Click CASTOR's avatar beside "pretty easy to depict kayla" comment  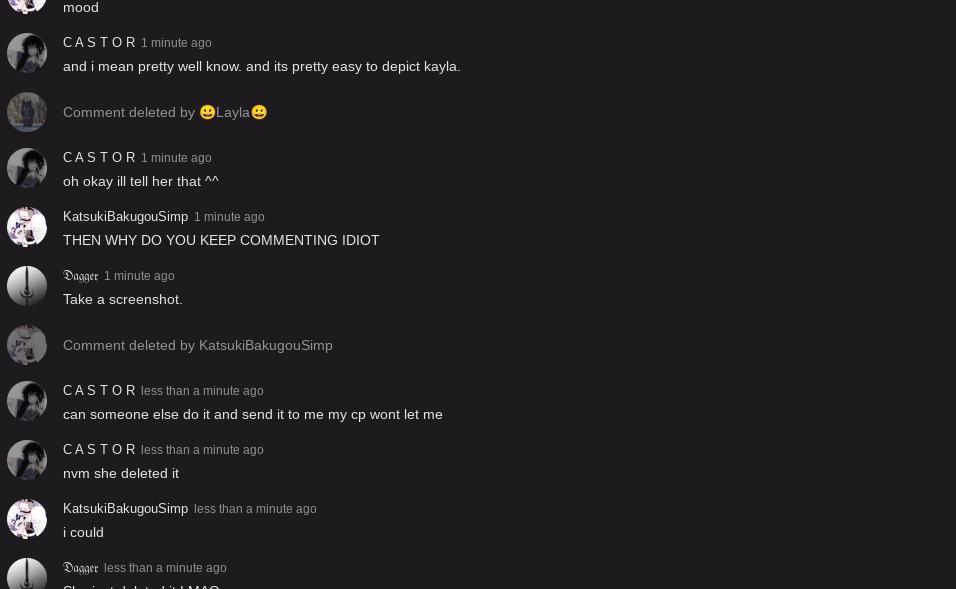tap(27, 53)
